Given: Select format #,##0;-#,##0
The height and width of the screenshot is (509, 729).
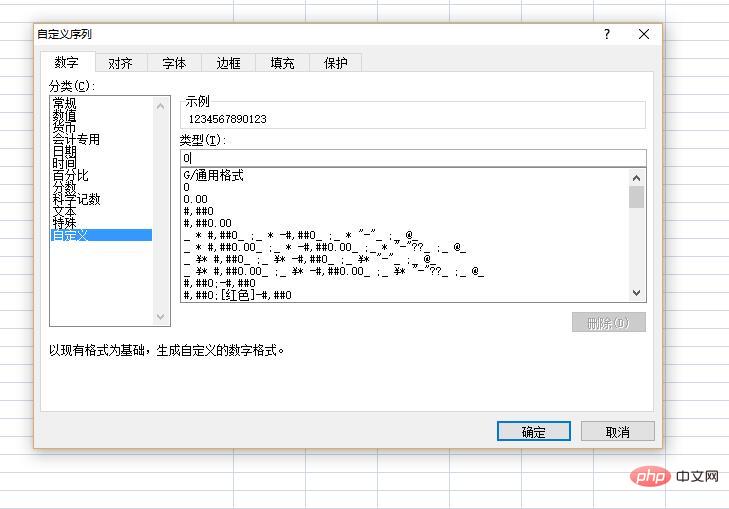Looking at the screenshot, I should coord(405,283).
